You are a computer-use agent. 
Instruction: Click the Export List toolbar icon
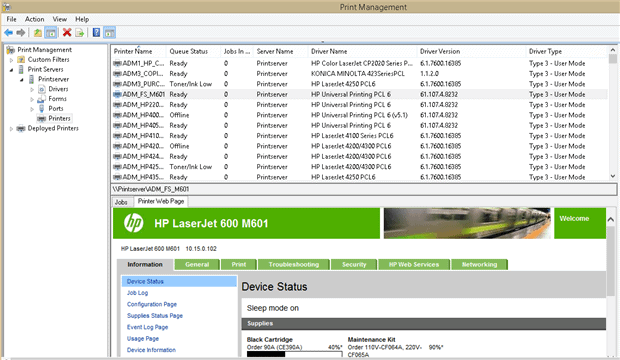pyautogui.click(x=79, y=32)
